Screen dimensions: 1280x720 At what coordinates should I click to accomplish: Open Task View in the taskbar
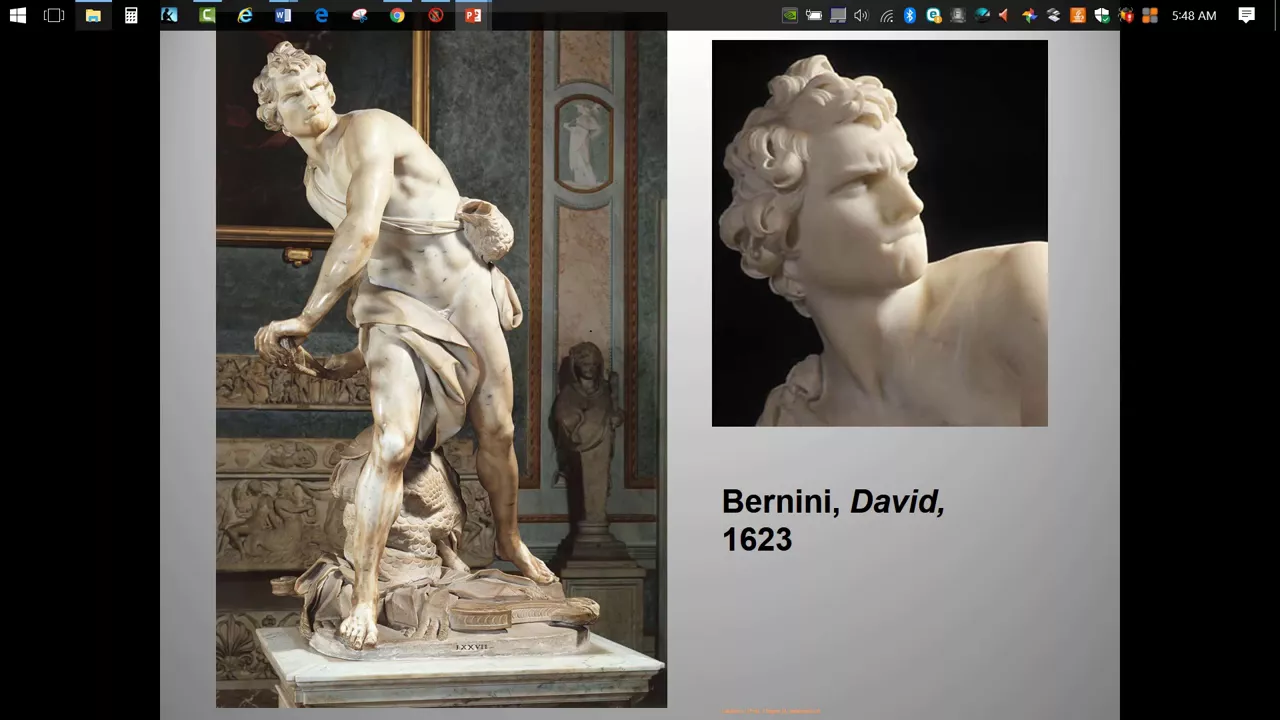pos(54,15)
